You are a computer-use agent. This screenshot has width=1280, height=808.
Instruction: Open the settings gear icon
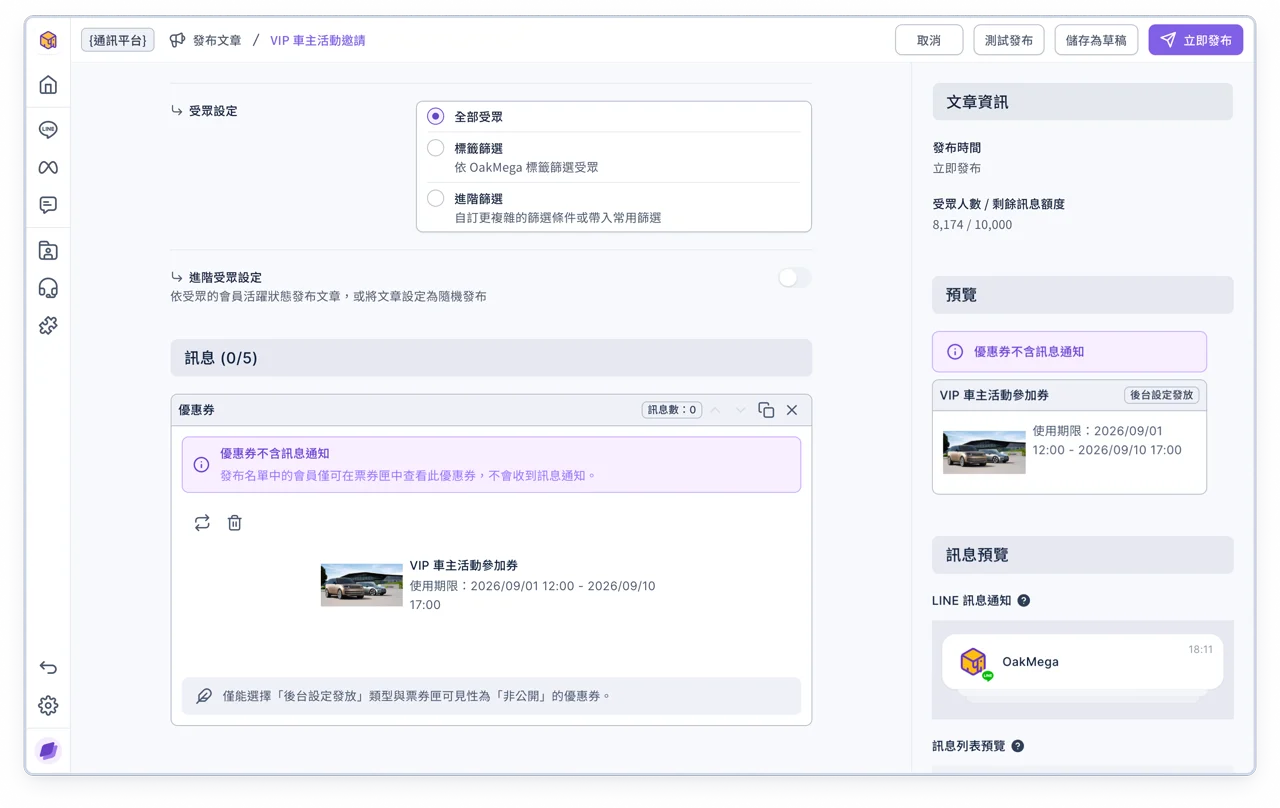pyautogui.click(x=48, y=705)
